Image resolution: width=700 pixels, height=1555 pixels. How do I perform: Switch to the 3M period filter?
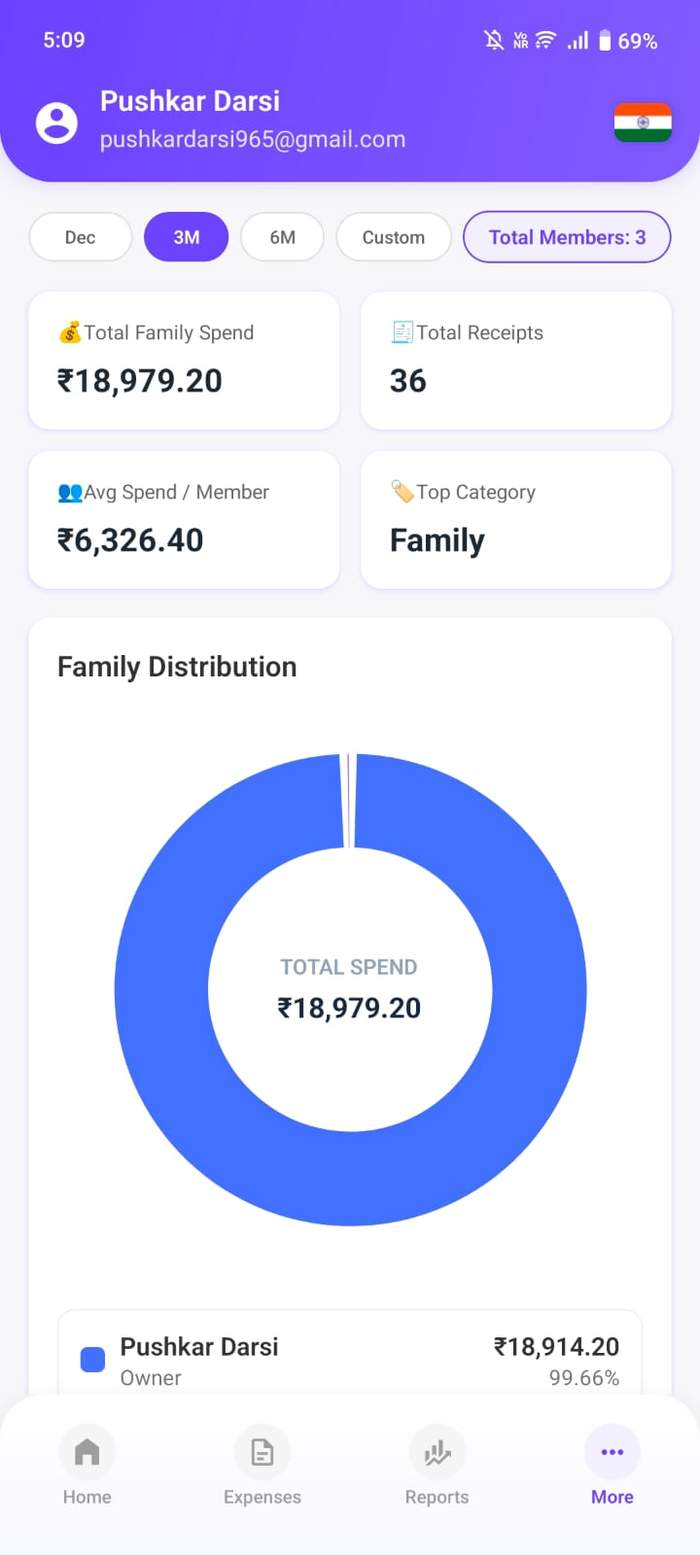click(x=186, y=237)
